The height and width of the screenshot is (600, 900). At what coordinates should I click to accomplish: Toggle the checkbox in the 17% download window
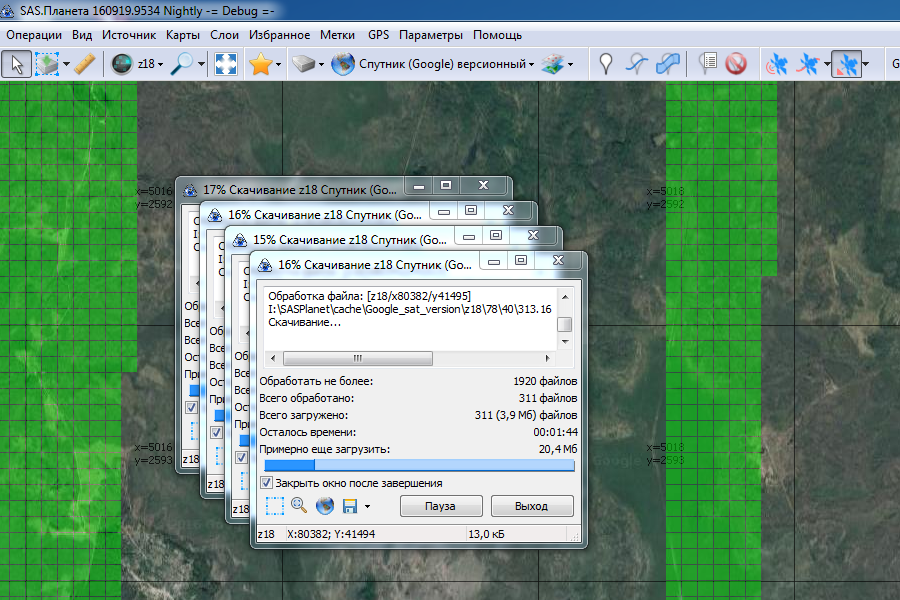[x=191, y=408]
